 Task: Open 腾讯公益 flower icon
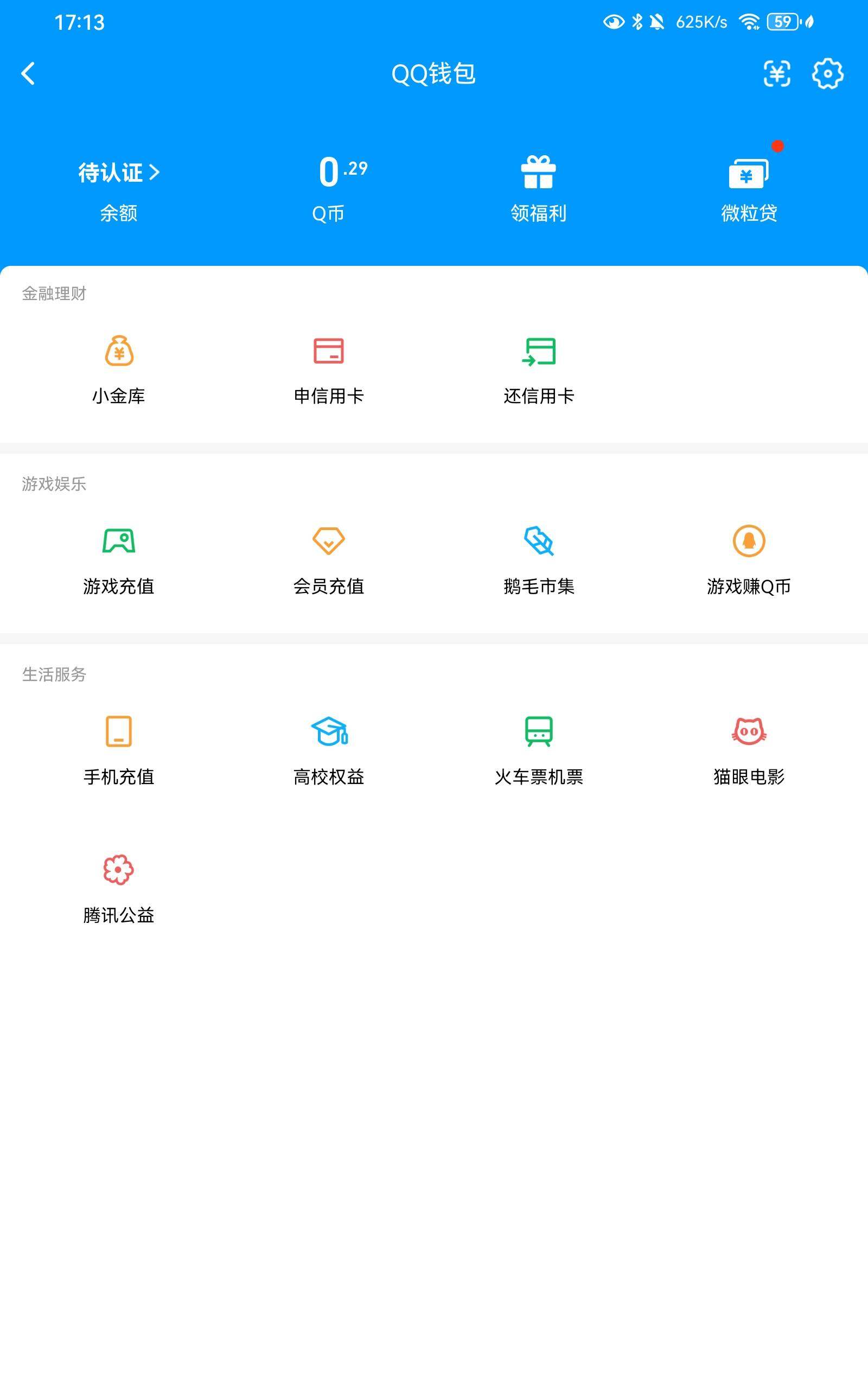click(x=118, y=870)
